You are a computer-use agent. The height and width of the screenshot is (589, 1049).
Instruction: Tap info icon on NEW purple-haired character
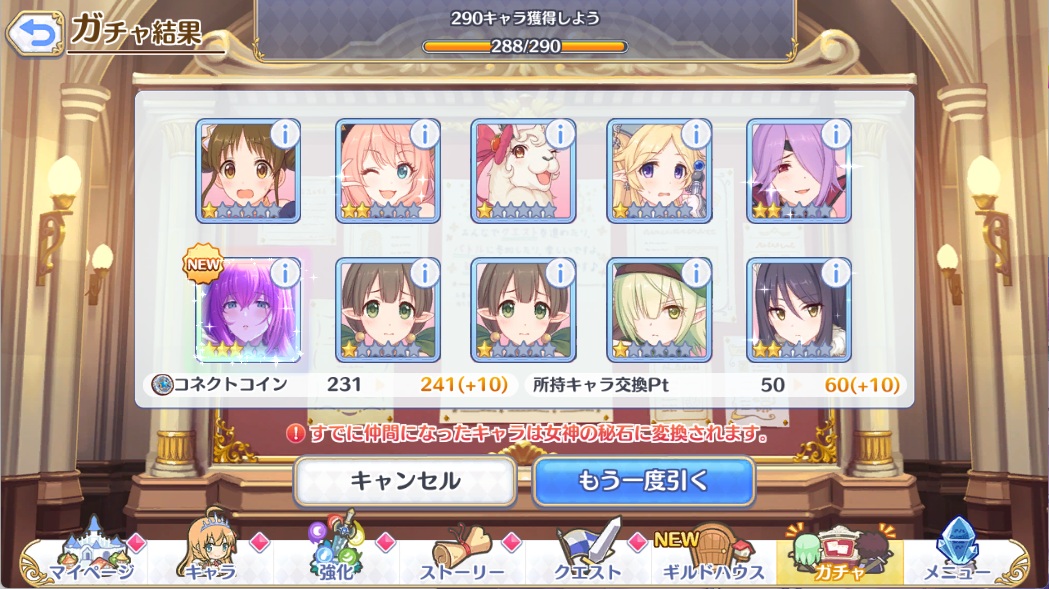286,273
